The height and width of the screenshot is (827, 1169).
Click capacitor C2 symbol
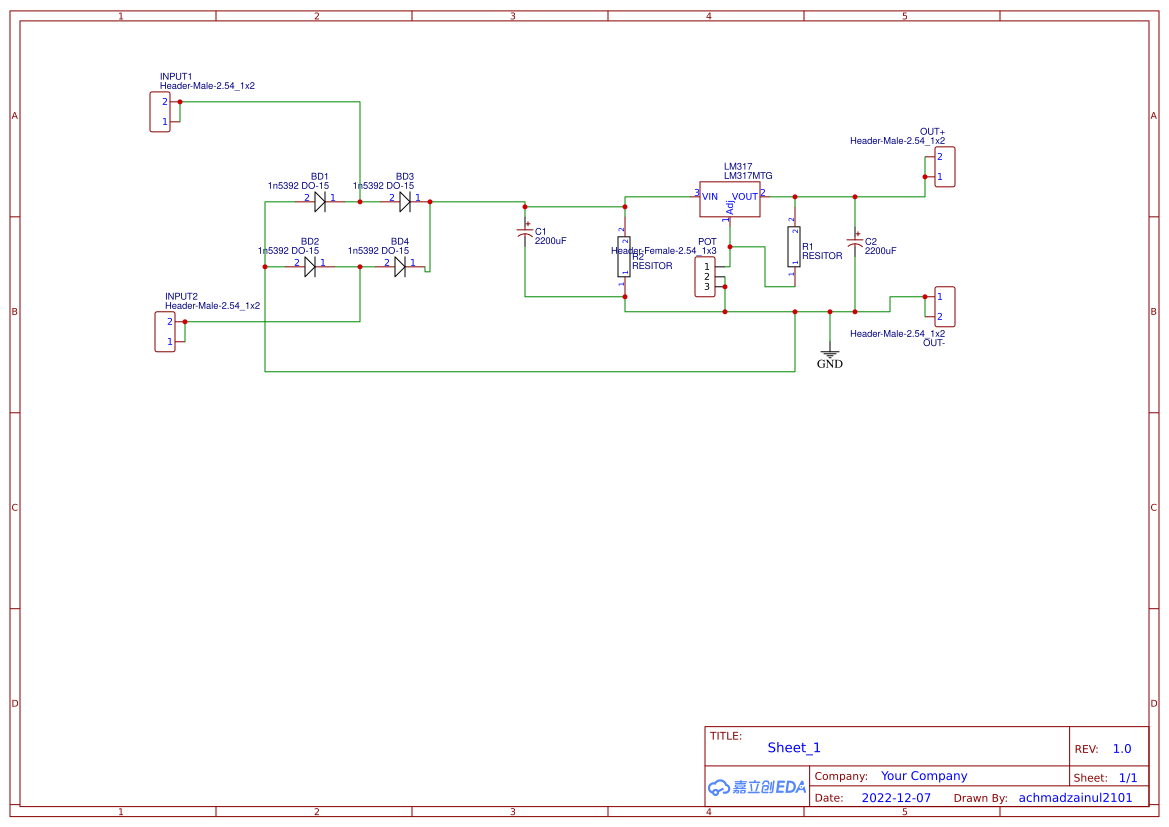point(856,240)
